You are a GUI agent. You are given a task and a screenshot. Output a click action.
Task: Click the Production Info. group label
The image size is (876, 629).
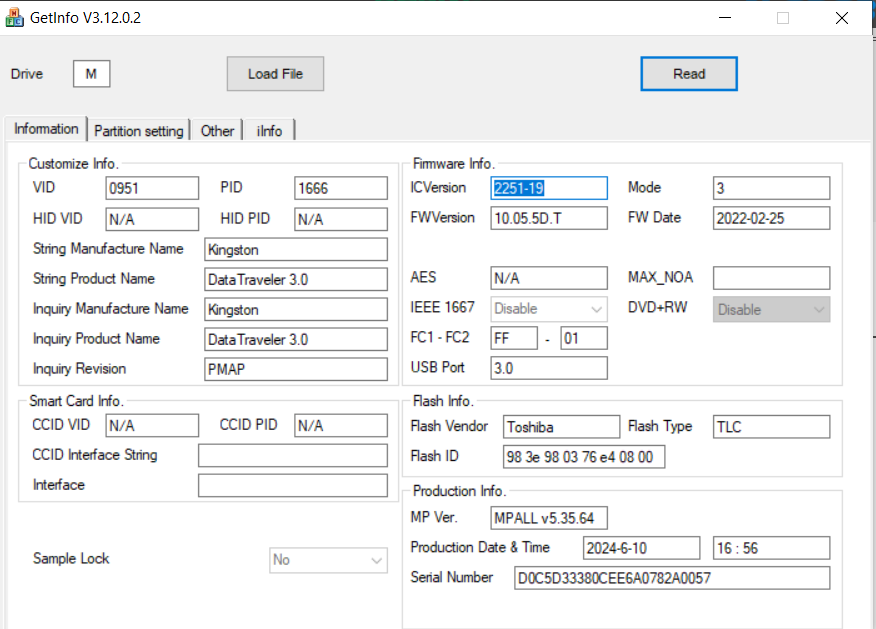click(x=459, y=491)
